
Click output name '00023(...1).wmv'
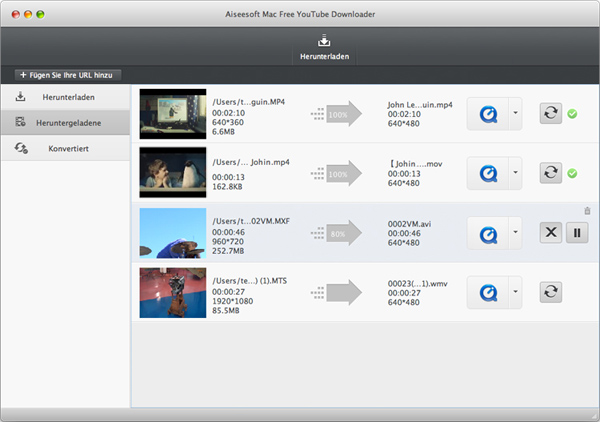pyautogui.click(x=417, y=284)
